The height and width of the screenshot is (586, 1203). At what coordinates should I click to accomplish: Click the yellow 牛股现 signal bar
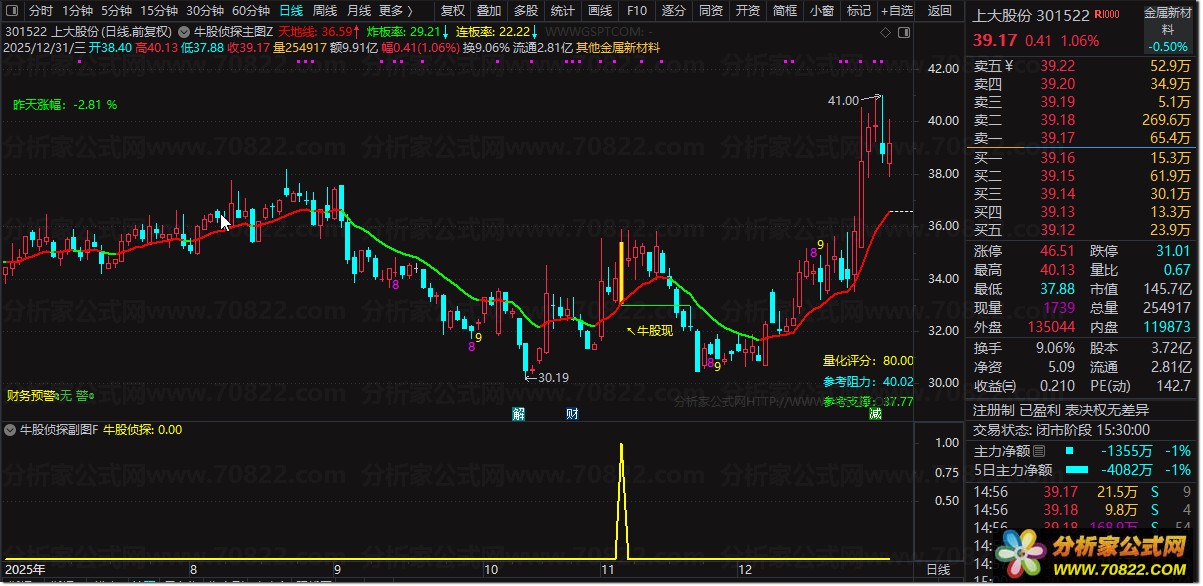pyautogui.click(x=621, y=272)
